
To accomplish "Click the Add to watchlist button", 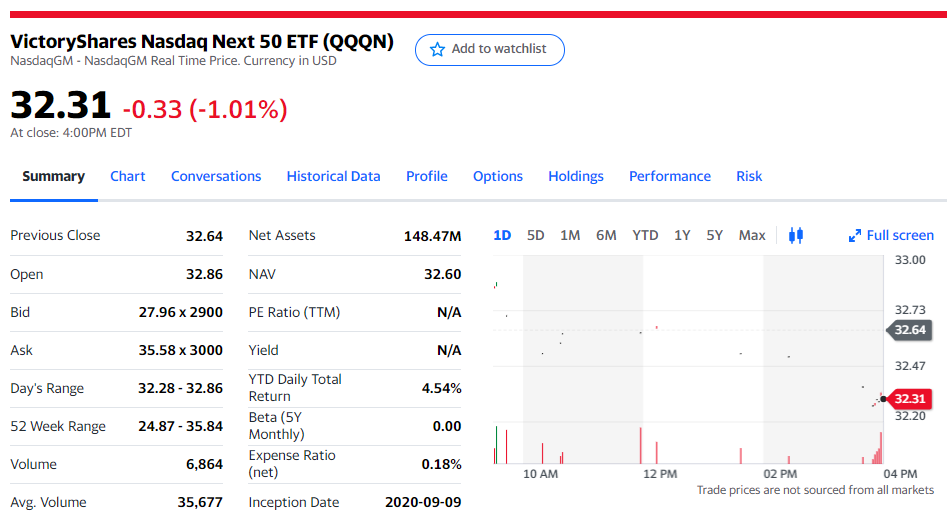I will click(x=490, y=50).
